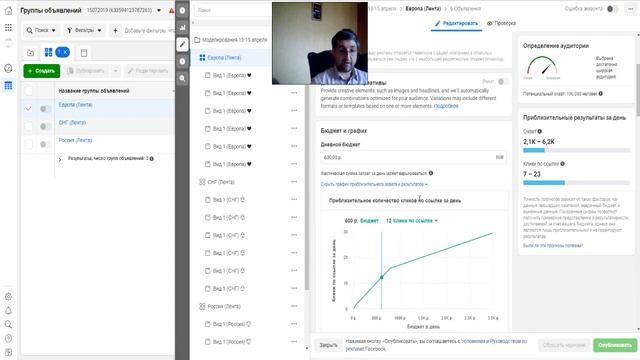640x360 pixels.
Task: Open the ads tab icon
Action: [84, 53]
